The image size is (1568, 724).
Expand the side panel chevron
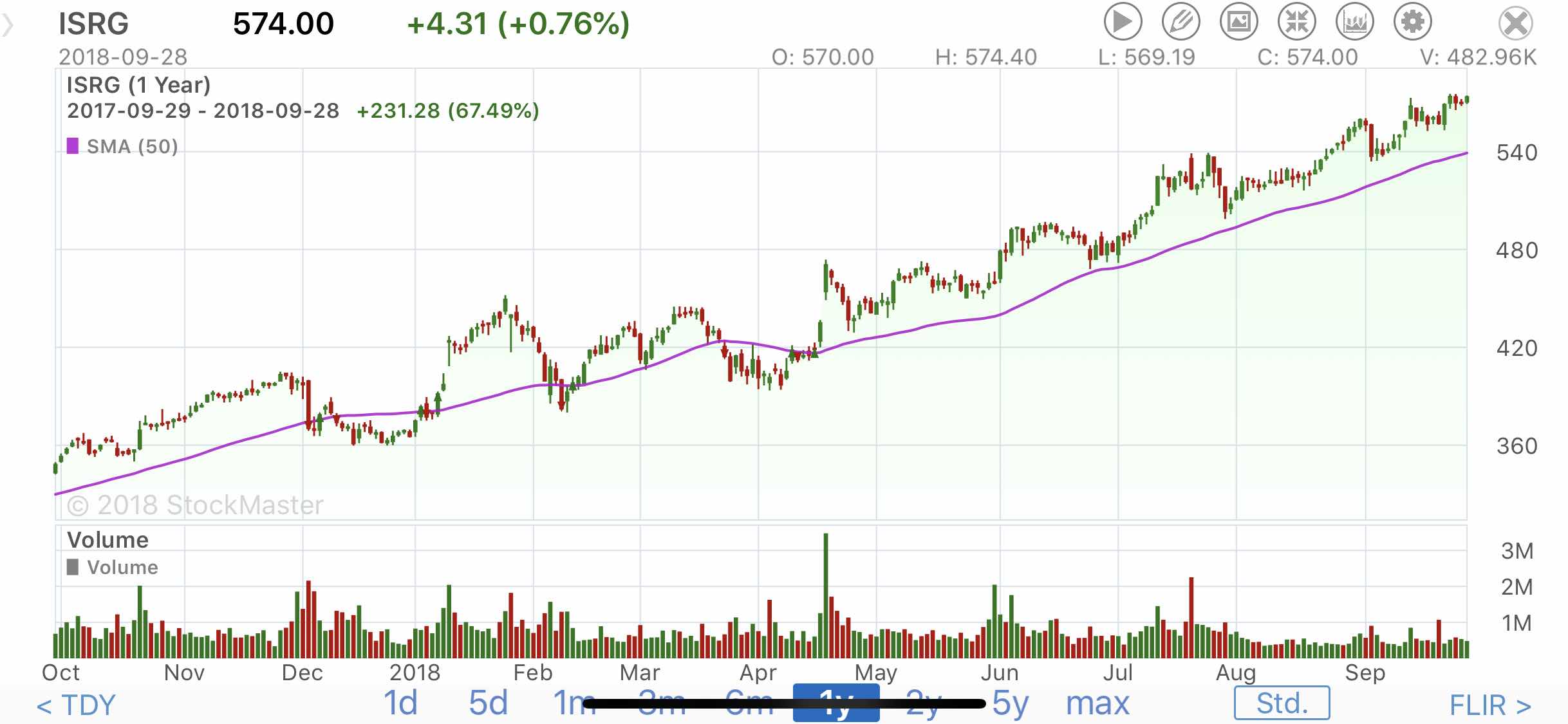8,26
